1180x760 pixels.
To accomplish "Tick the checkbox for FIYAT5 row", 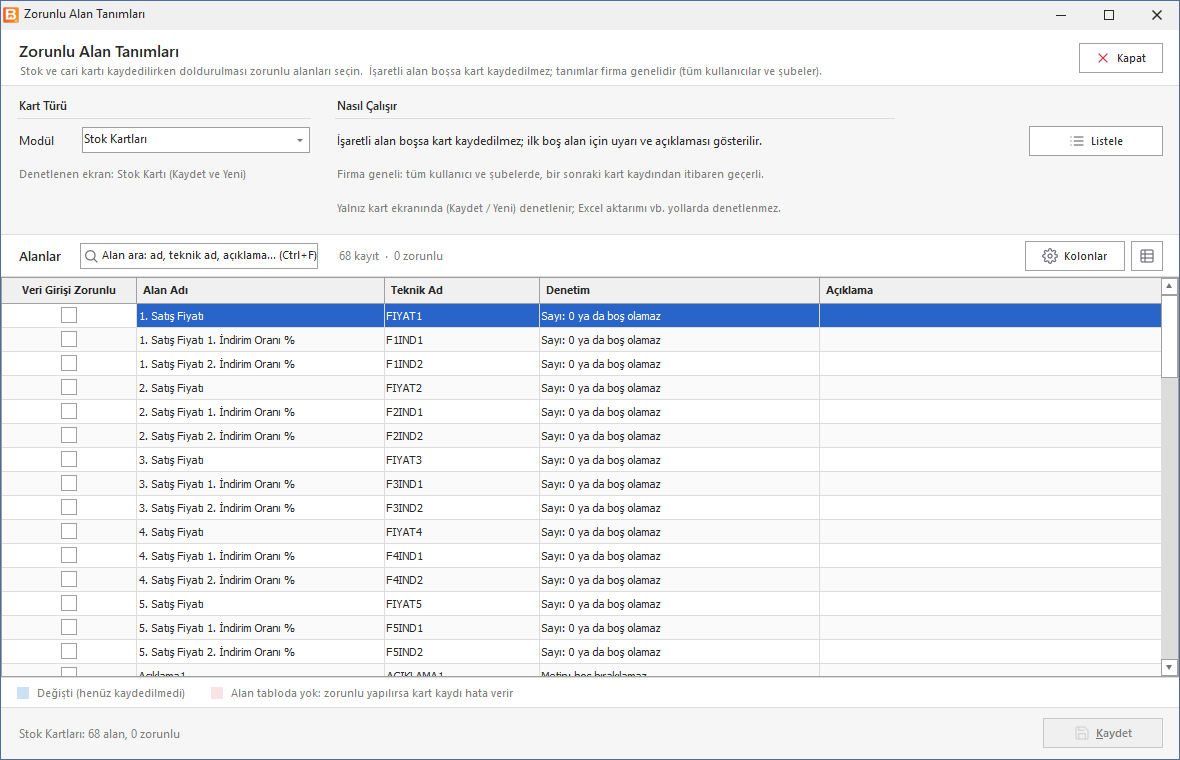I will coord(69,603).
